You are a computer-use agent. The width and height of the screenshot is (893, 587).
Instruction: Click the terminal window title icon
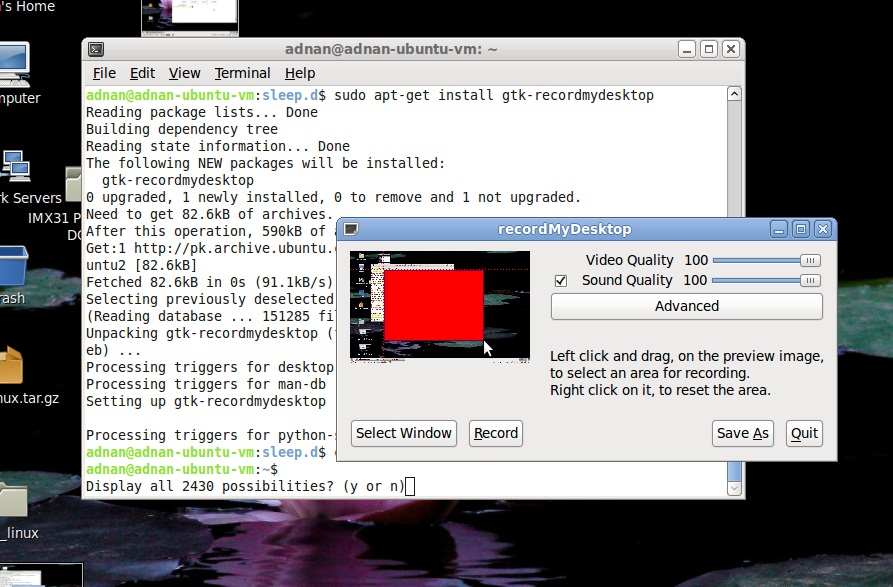pyautogui.click(x=96, y=50)
